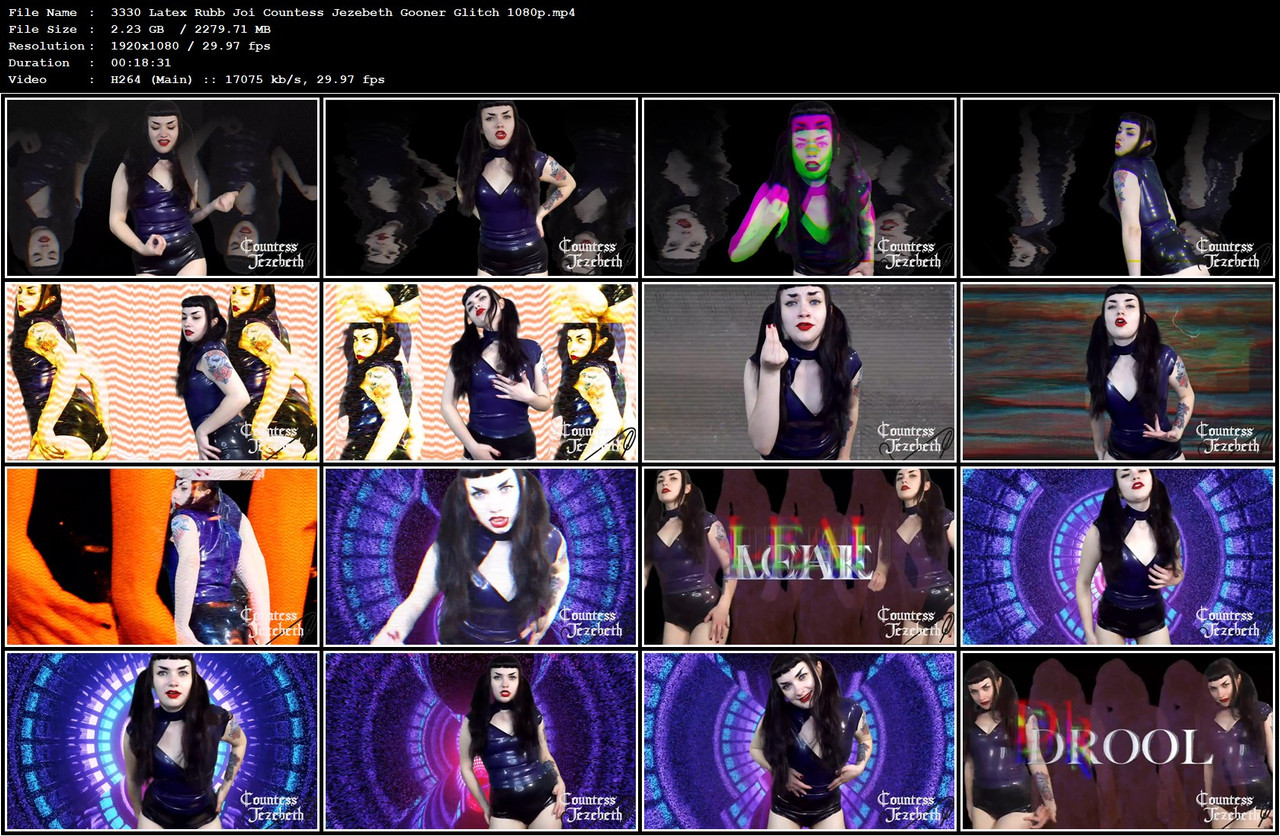Open the thumbnail showing the word DROOL
This screenshot has width=1280, height=836.
(1118, 741)
